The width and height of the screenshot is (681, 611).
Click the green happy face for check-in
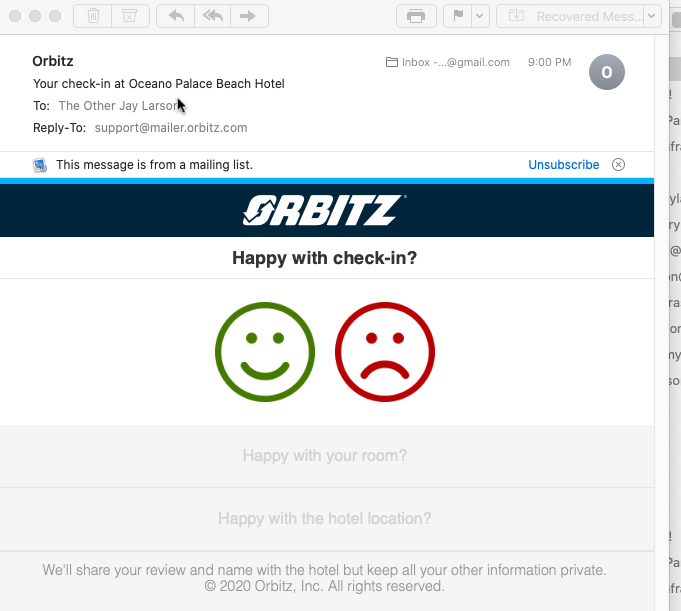[265, 352]
